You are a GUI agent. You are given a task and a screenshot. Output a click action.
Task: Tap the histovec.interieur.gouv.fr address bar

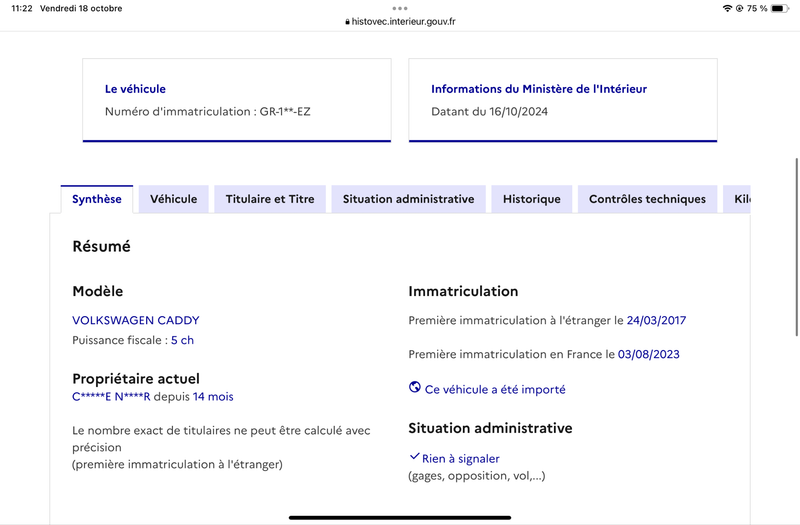click(400, 21)
